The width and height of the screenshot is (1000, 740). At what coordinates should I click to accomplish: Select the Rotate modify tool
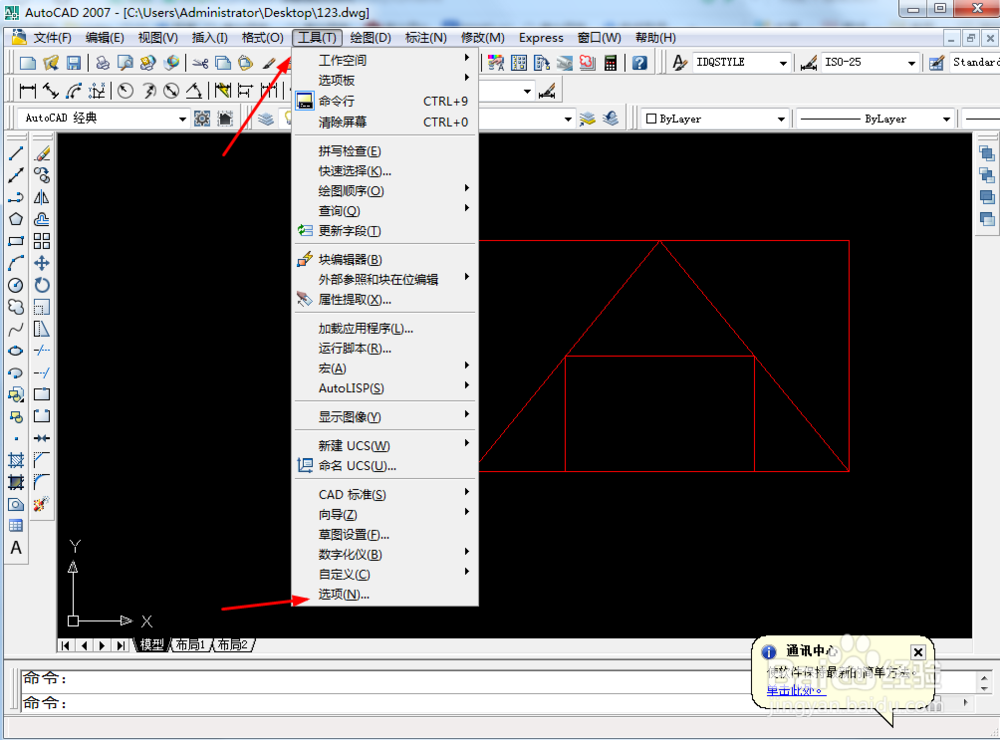click(x=42, y=285)
